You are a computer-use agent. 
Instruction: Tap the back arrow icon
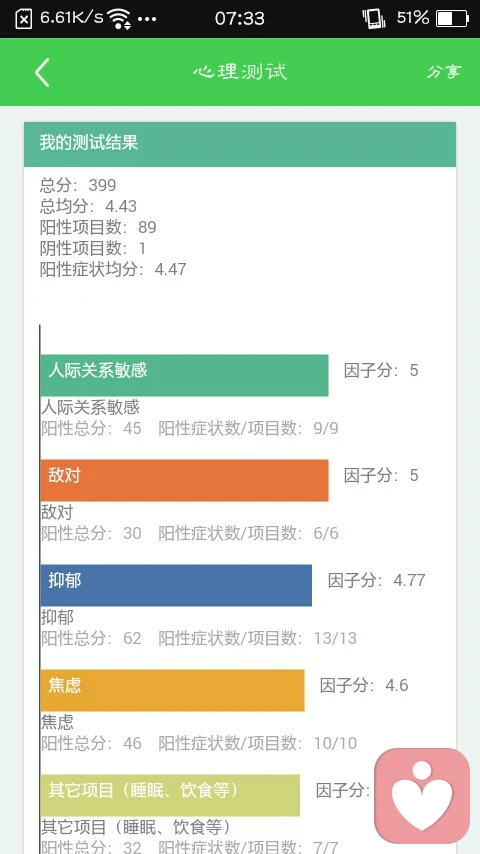tap(42, 72)
